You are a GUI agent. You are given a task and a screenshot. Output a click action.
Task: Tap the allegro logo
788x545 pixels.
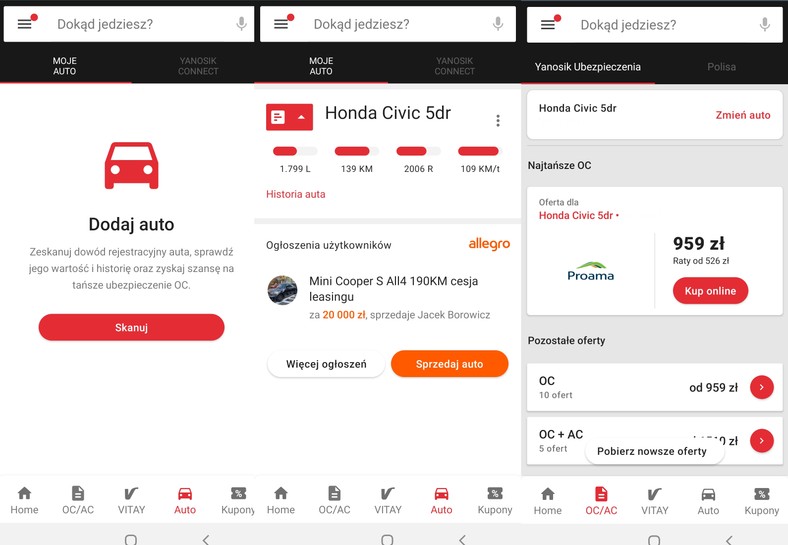coord(489,244)
